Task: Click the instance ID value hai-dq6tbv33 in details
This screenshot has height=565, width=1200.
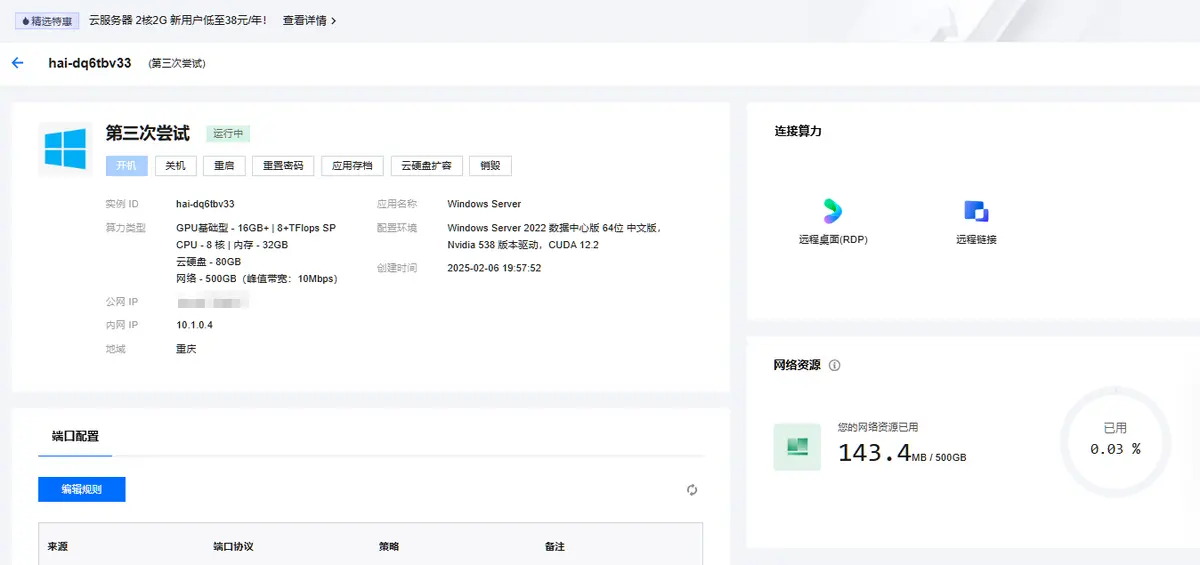Action: tap(205, 204)
